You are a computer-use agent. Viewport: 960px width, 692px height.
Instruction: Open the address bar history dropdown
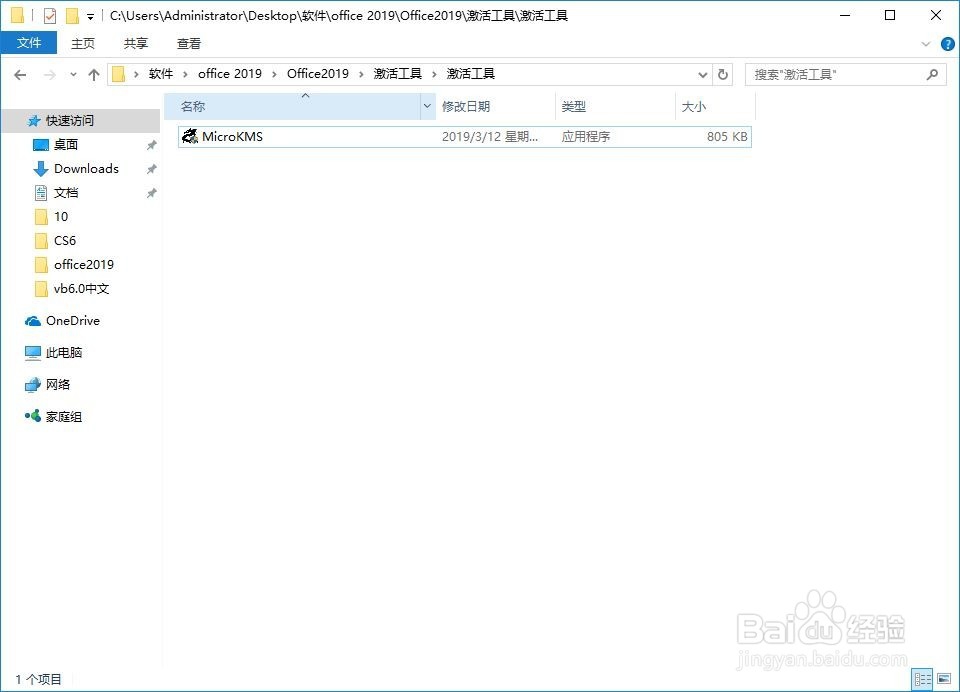pos(703,73)
